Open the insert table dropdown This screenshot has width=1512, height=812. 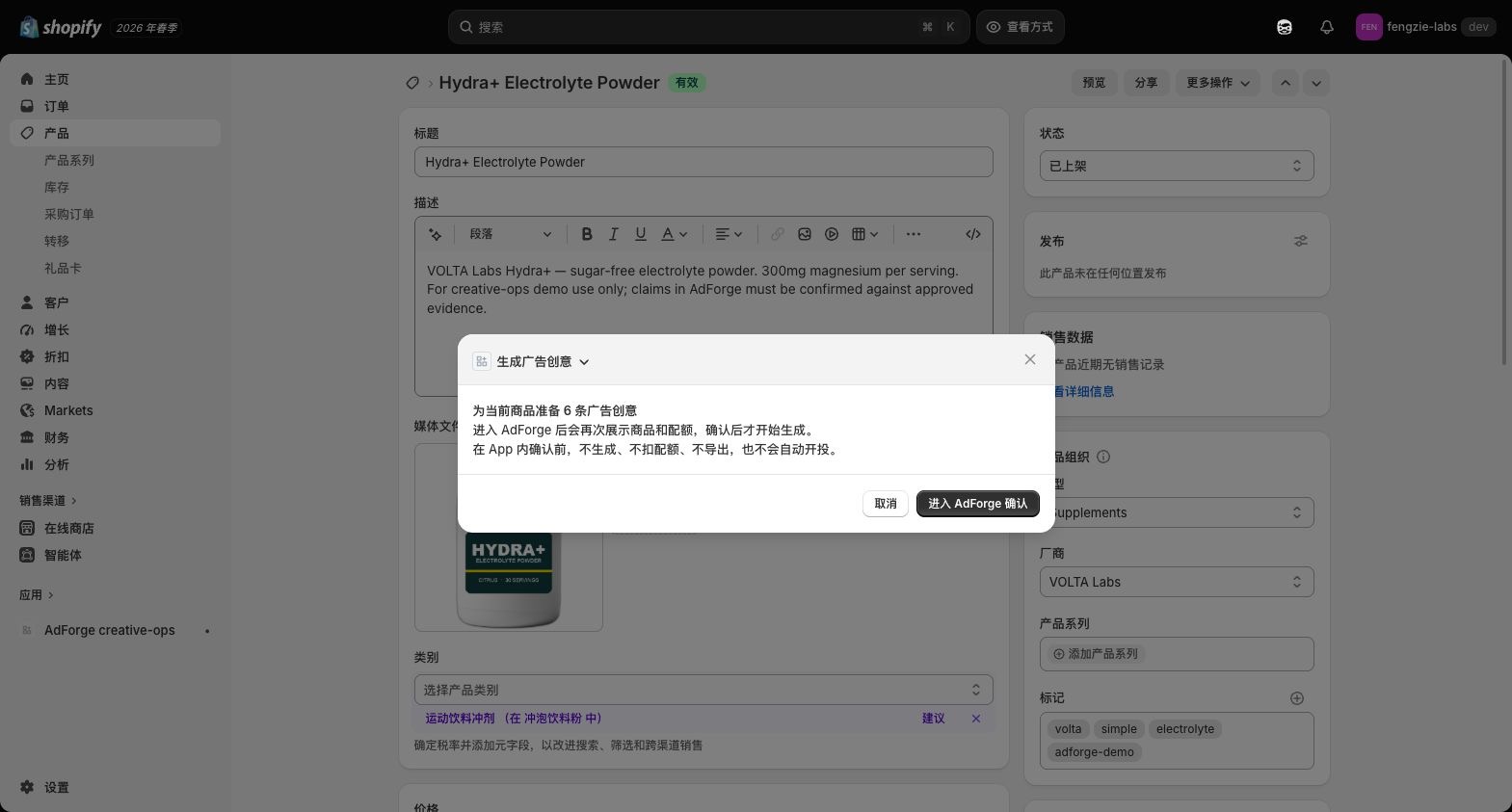pyautogui.click(x=864, y=234)
